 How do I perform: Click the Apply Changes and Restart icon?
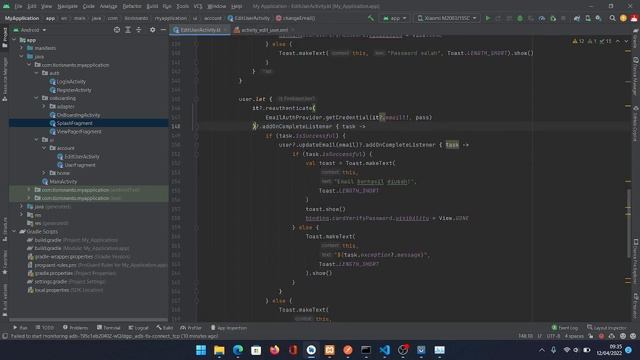(498, 18)
